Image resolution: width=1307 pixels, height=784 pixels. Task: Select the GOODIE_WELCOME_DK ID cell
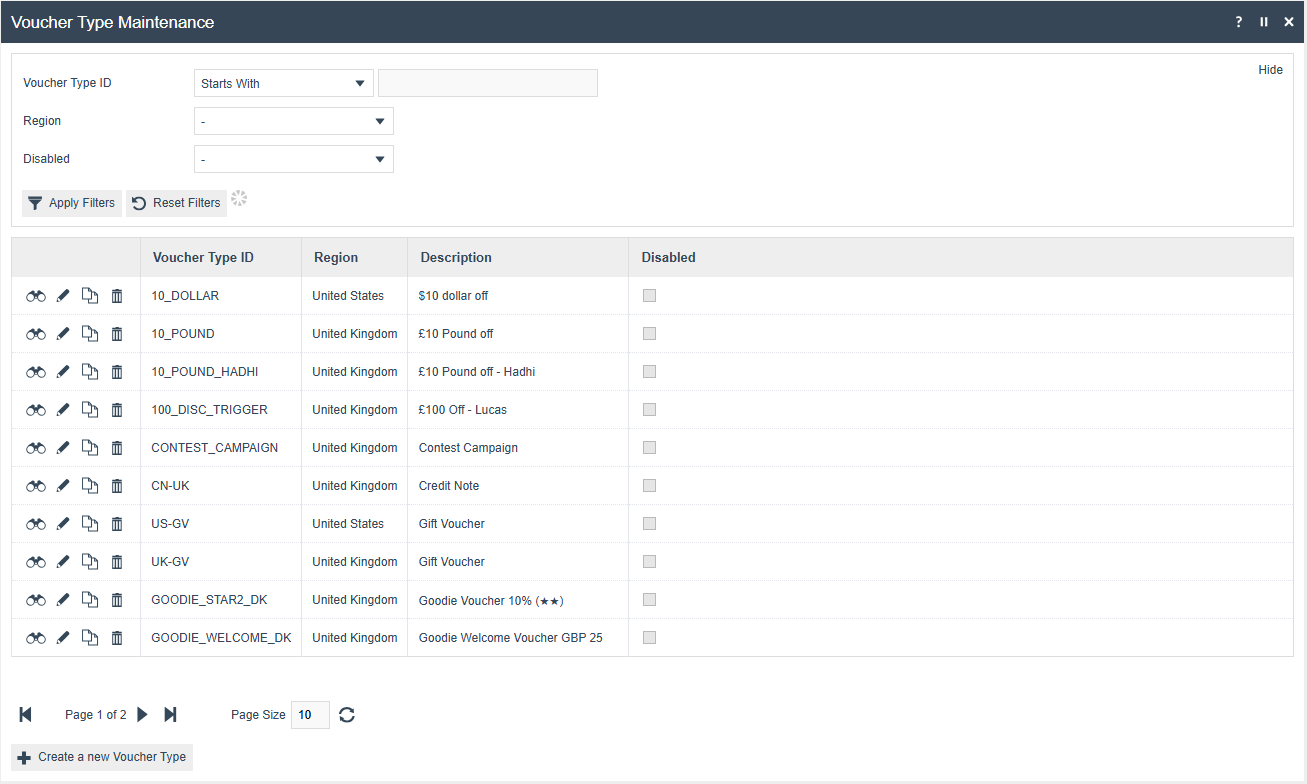point(221,638)
